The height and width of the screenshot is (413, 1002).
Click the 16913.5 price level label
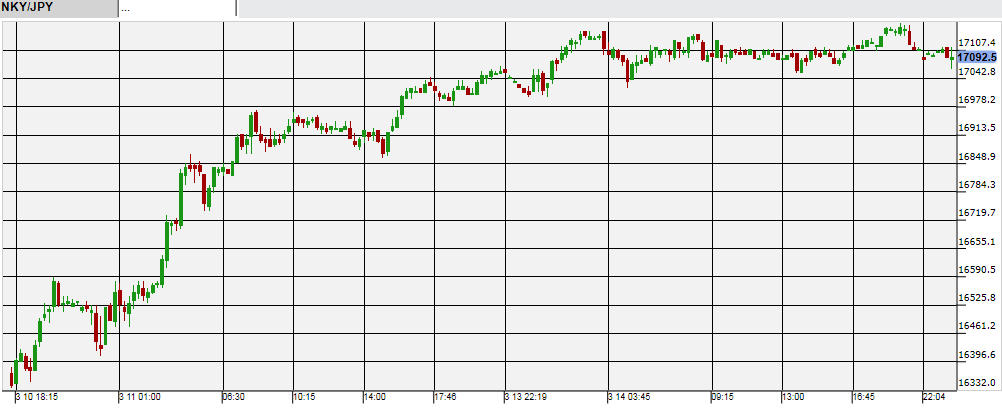[x=976, y=128]
